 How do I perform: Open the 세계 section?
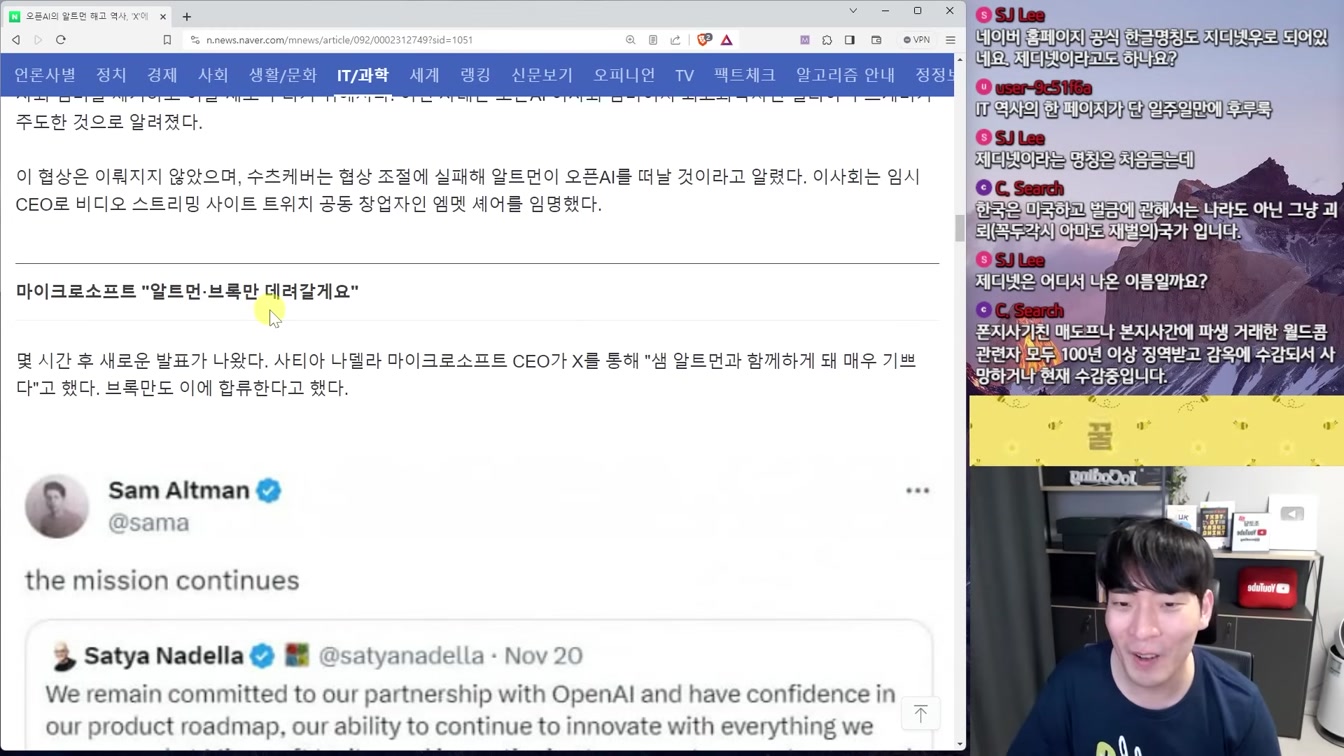424,75
